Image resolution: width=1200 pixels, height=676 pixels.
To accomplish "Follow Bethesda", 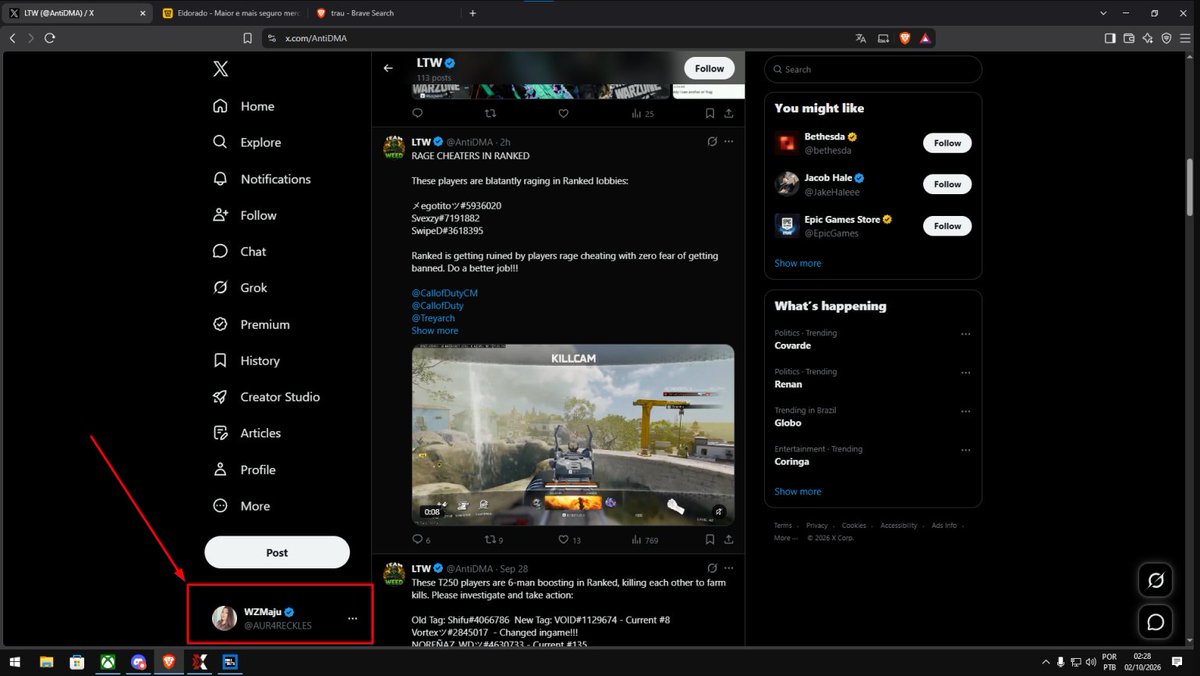I will (947, 143).
